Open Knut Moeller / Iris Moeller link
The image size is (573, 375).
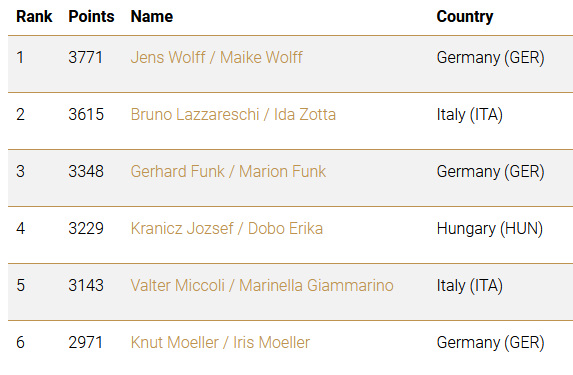(220, 342)
